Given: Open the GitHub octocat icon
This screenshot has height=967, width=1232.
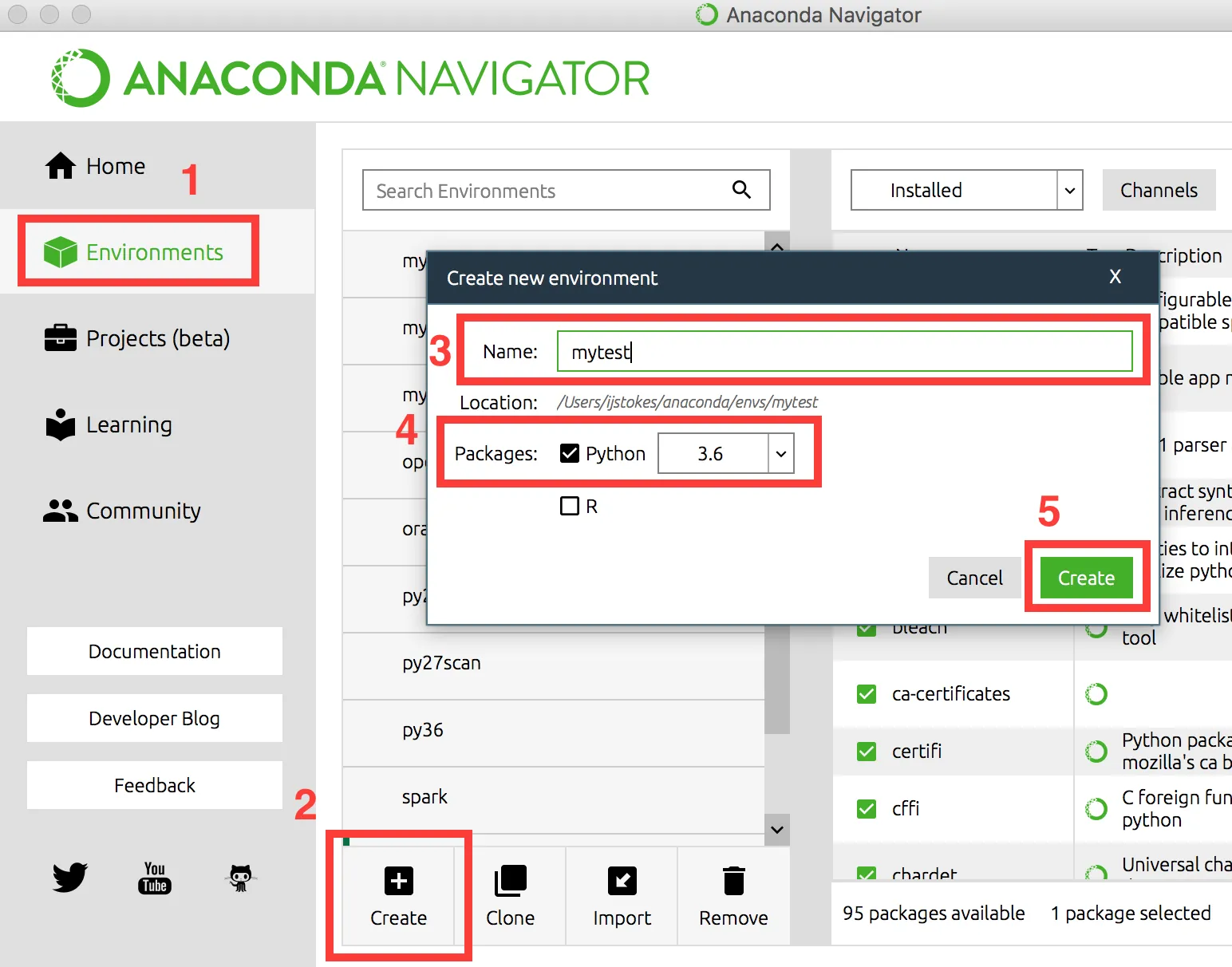Looking at the screenshot, I should pyautogui.click(x=240, y=878).
